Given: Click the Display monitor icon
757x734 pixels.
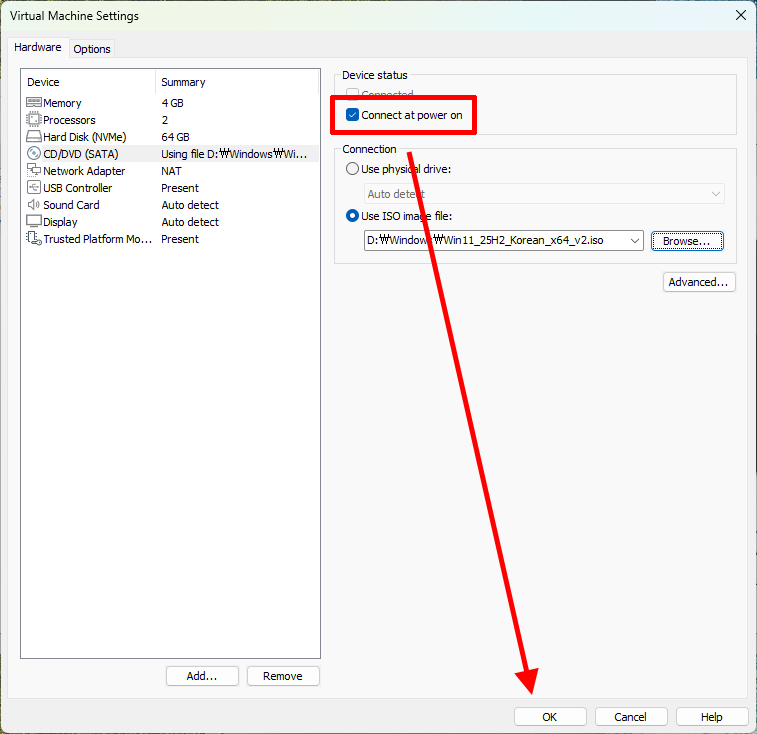Looking at the screenshot, I should tap(34, 221).
